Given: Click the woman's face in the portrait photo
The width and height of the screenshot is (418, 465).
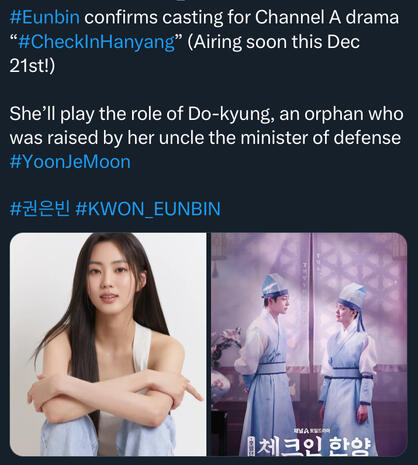Looking at the screenshot, I should 107,283.
